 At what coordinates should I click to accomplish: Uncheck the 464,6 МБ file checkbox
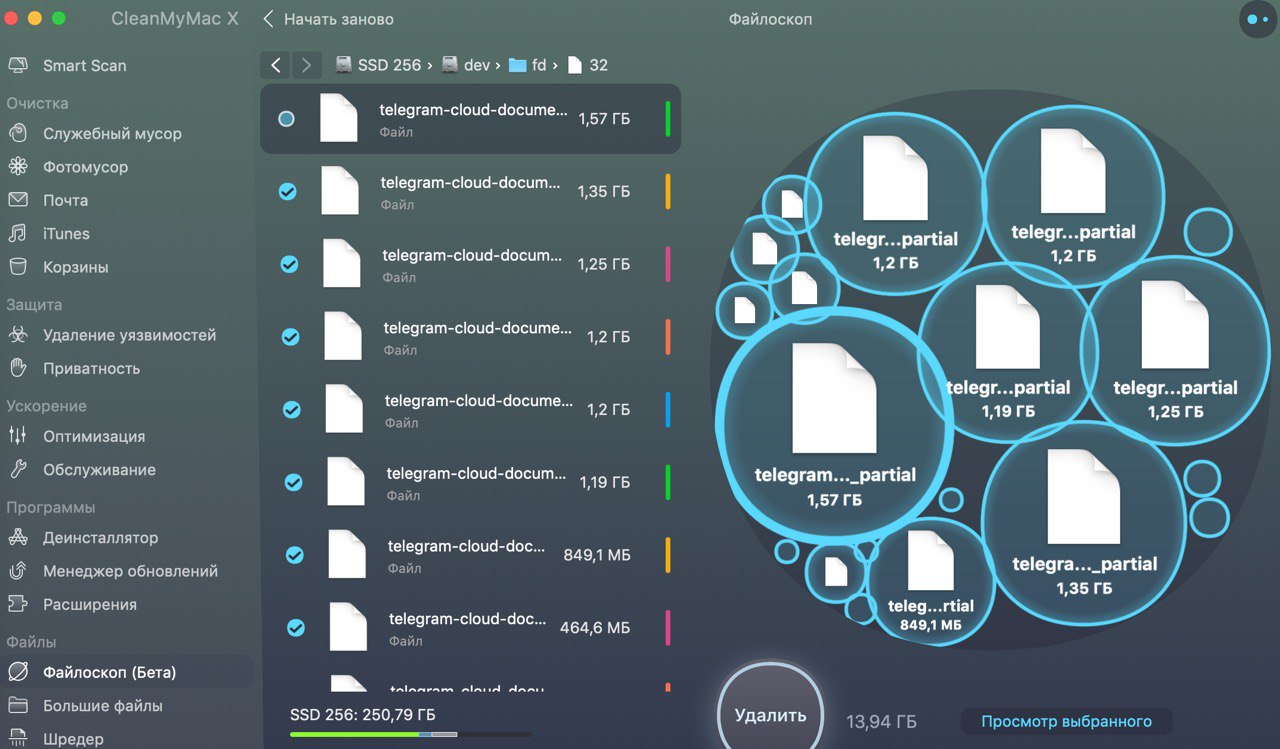tap(296, 627)
